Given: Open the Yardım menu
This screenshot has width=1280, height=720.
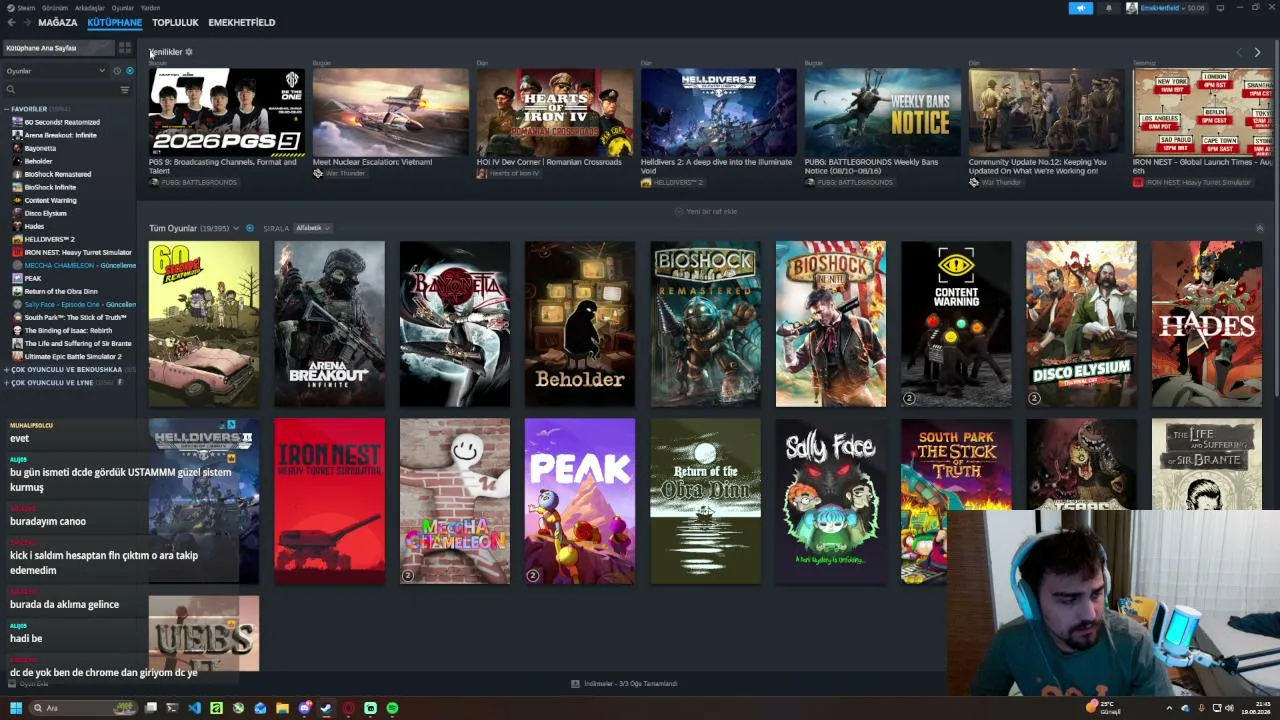Looking at the screenshot, I should click(150, 7).
